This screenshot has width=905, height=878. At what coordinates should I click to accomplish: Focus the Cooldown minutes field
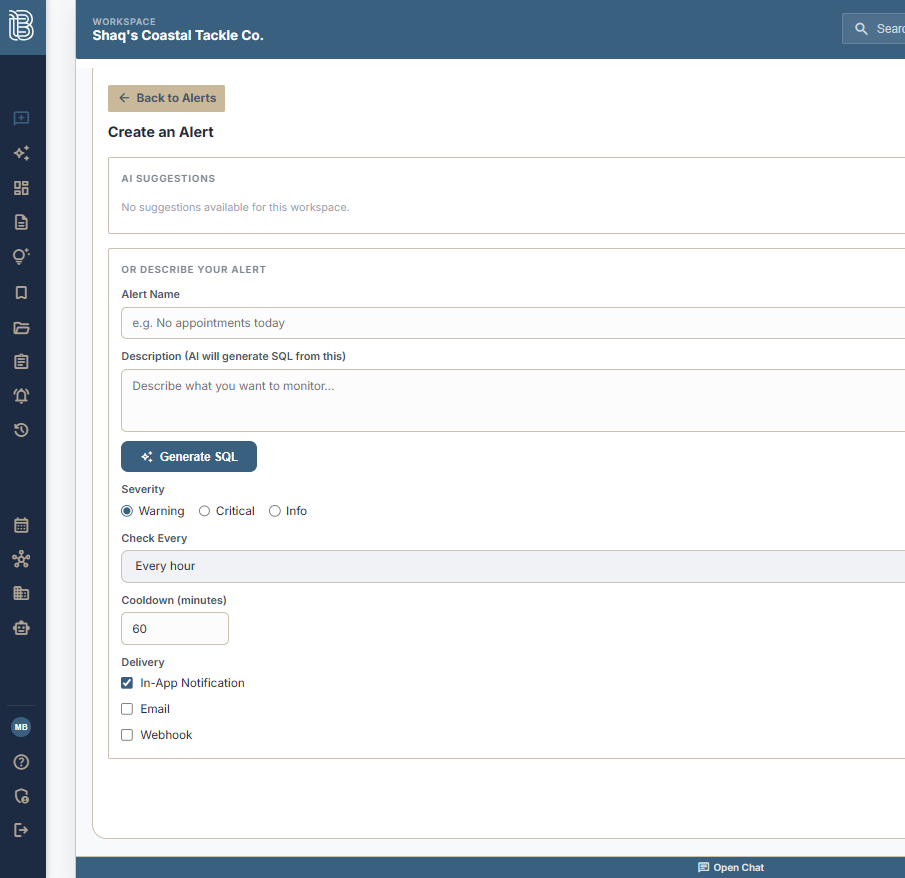(x=175, y=629)
